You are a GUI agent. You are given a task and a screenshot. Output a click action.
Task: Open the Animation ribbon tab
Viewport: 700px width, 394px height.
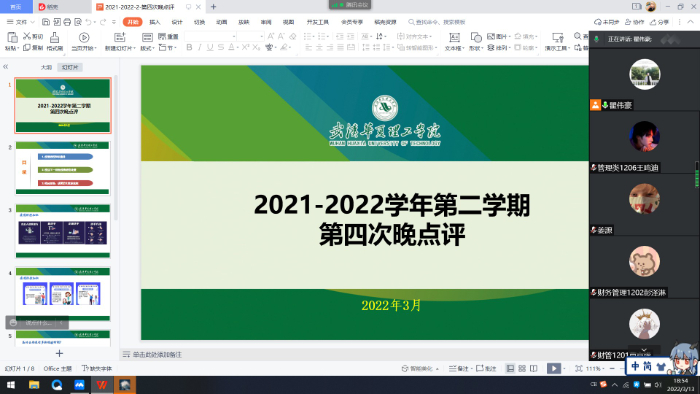tap(221, 22)
